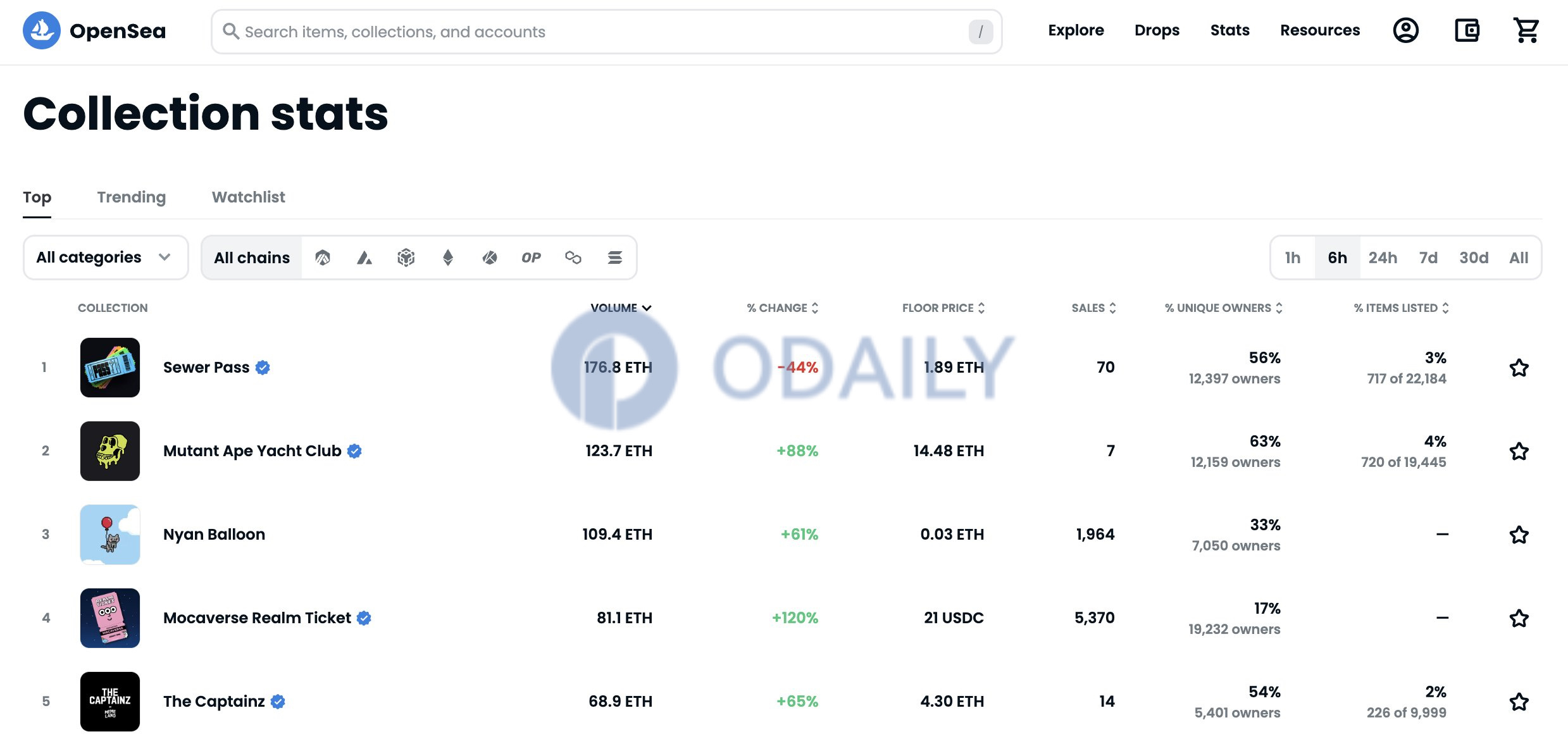Open the Drops menu

tap(1157, 30)
